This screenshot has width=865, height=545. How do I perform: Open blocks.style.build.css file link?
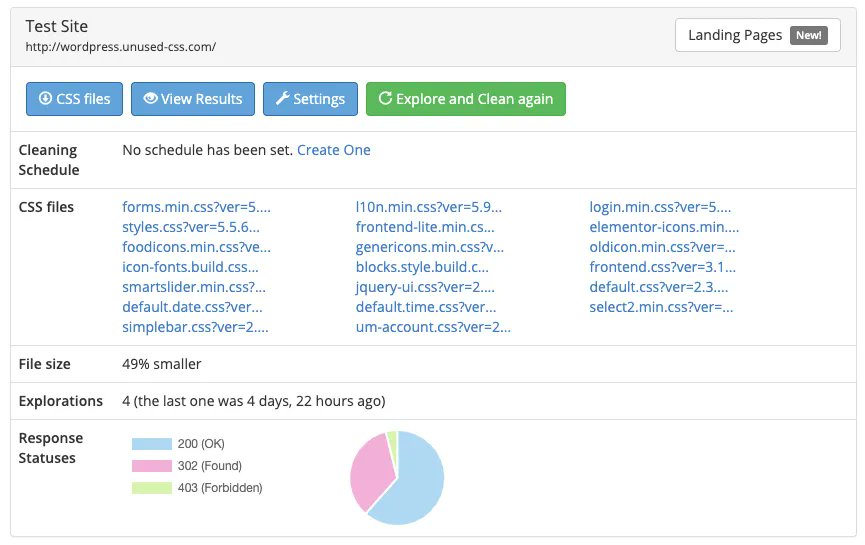[x=422, y=267]
